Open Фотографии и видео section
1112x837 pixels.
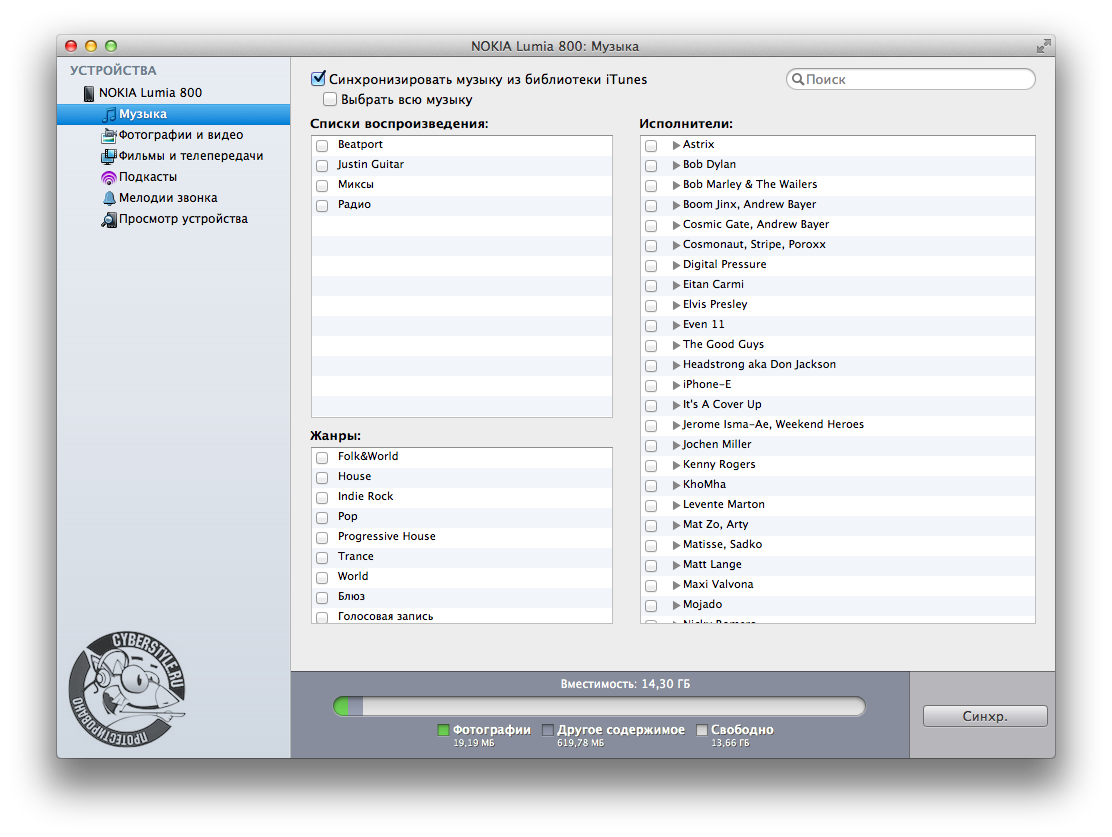[173, 135]
